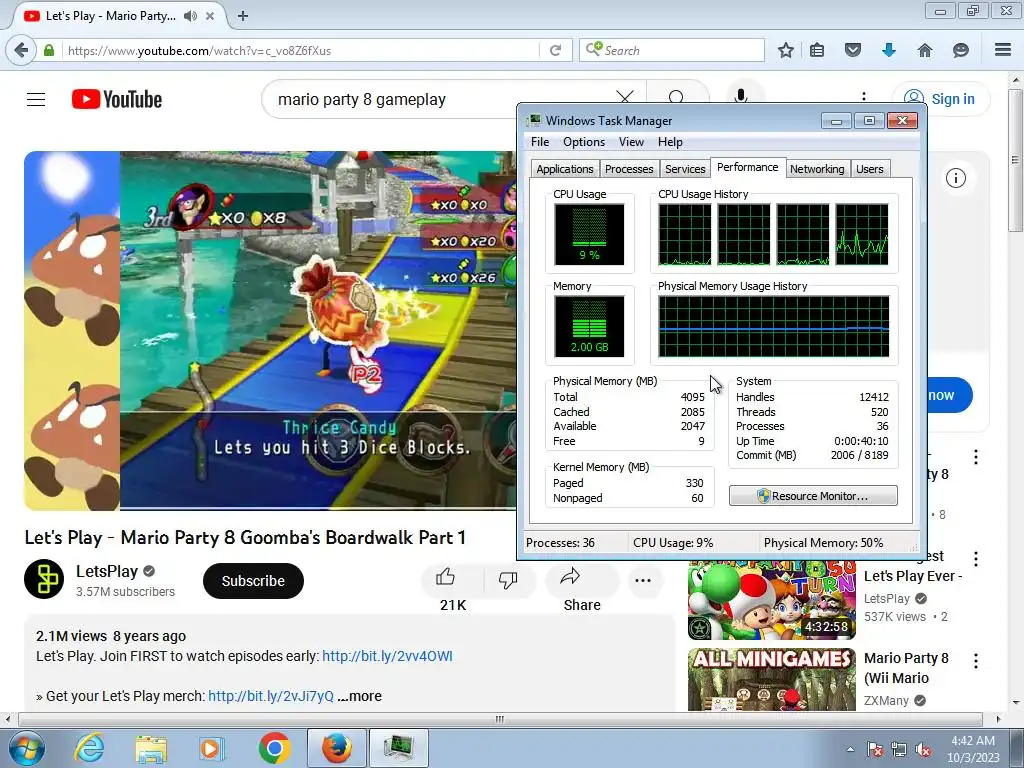Viewport: 1024px width, 768px height.
Task: Subscribe to the LetsPlay channel
Action: coord(253,581)
